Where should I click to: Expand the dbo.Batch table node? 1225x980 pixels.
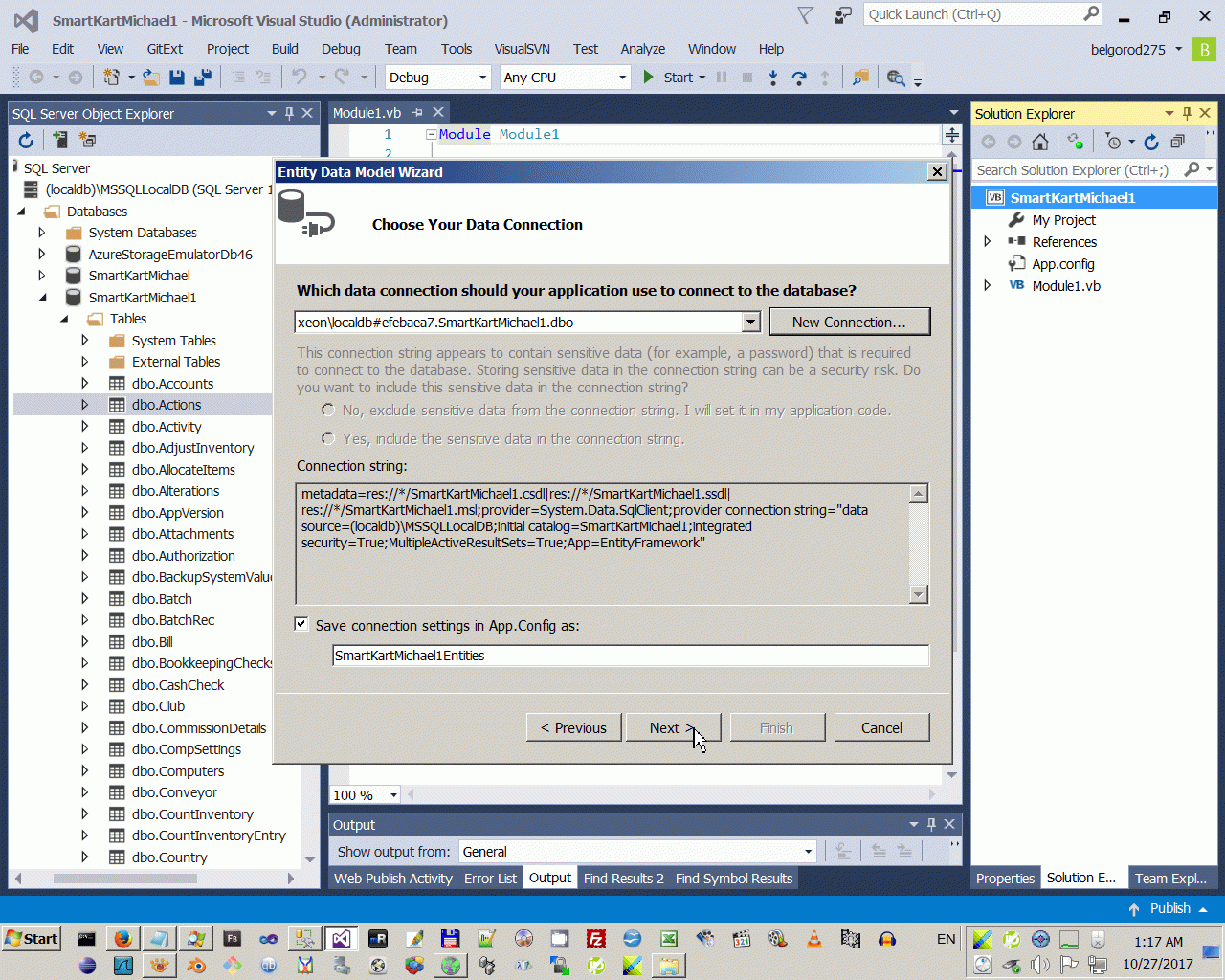point(84,599)
